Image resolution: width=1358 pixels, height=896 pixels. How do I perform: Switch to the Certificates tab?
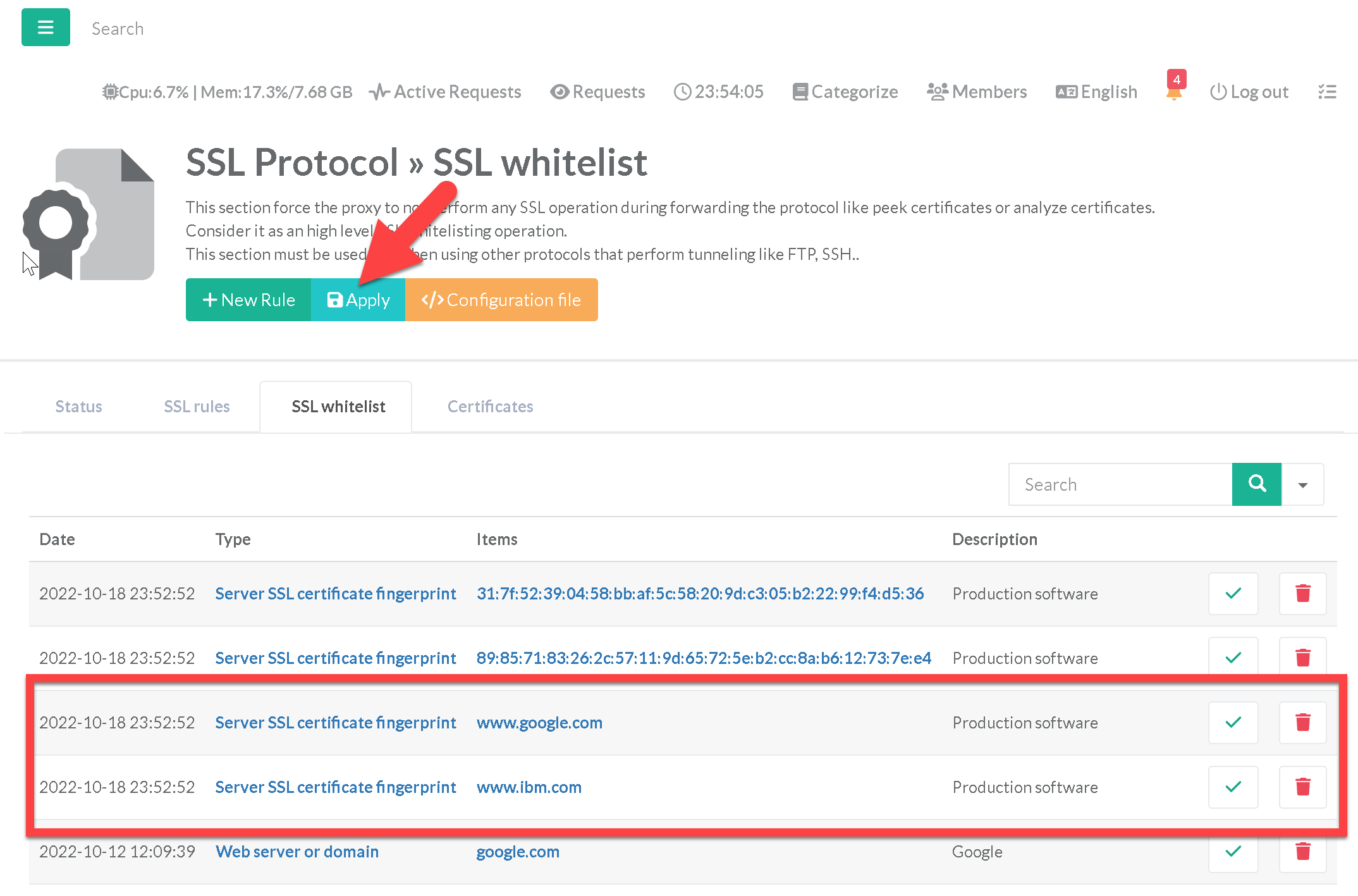pyautogui.click(x=490, y=407)
